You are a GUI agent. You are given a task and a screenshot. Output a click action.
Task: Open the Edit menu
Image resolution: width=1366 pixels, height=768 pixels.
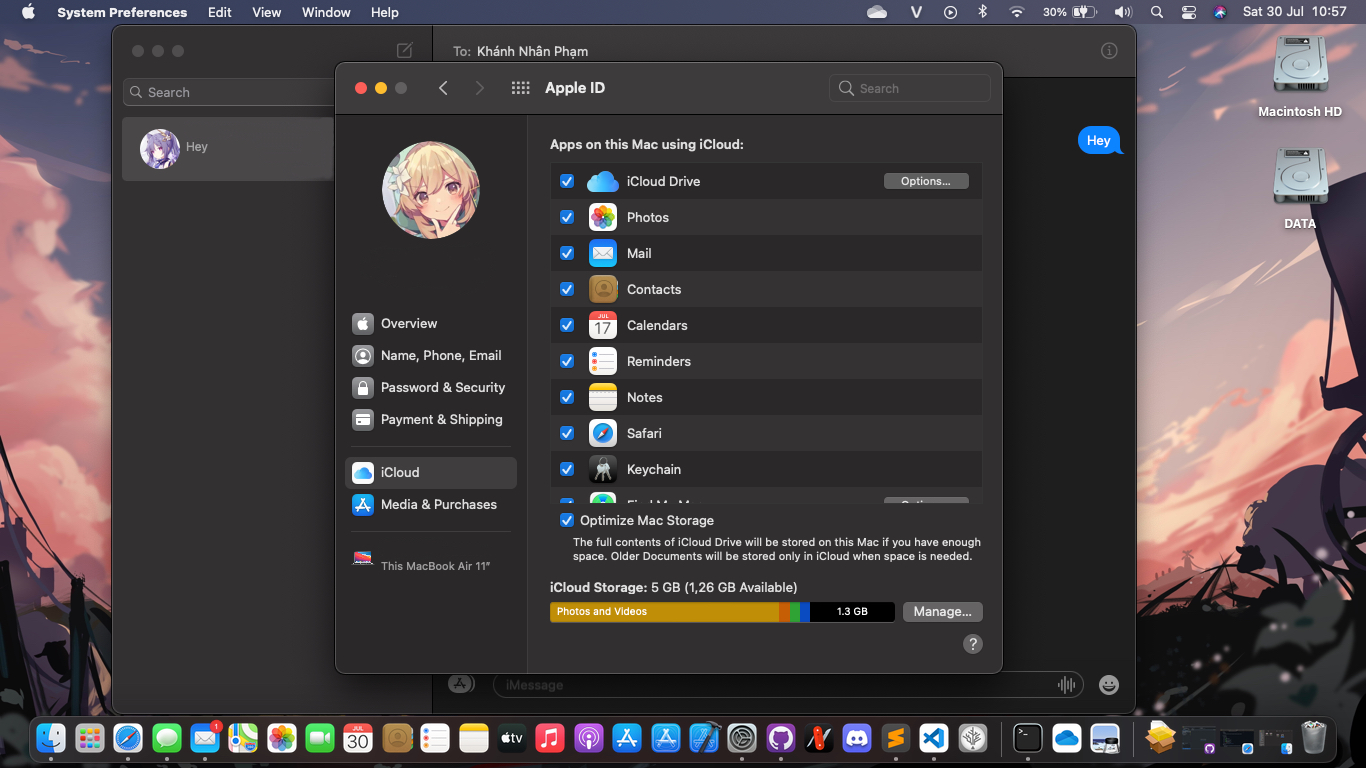pos(220,12)
